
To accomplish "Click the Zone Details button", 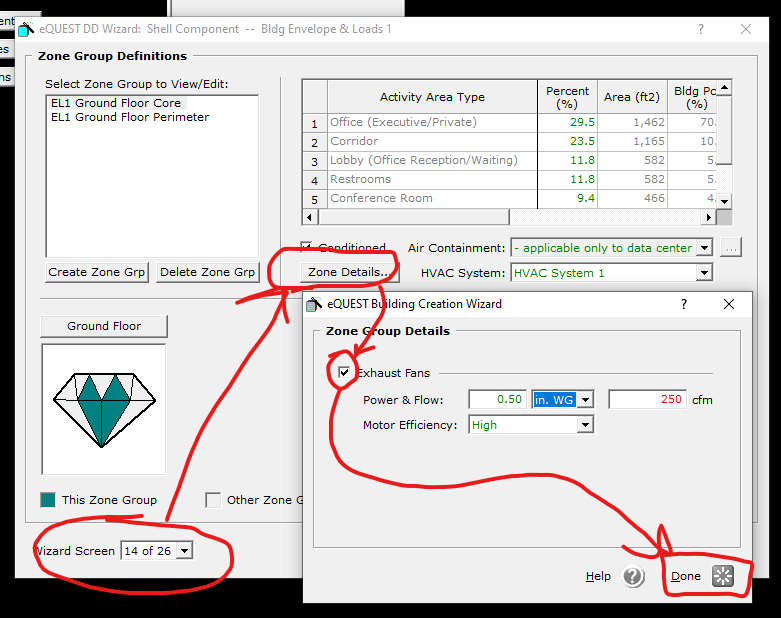I will coord(349,272).
